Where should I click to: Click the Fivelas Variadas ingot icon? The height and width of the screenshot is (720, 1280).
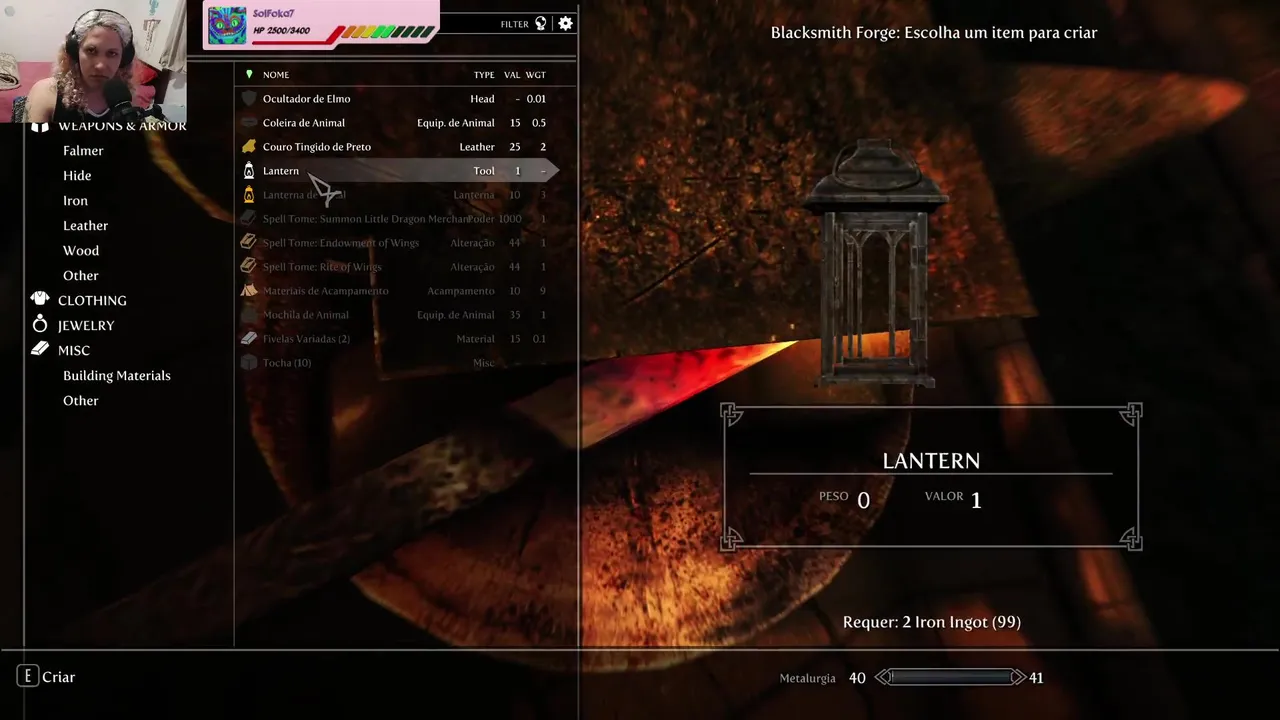pos(249,339)
